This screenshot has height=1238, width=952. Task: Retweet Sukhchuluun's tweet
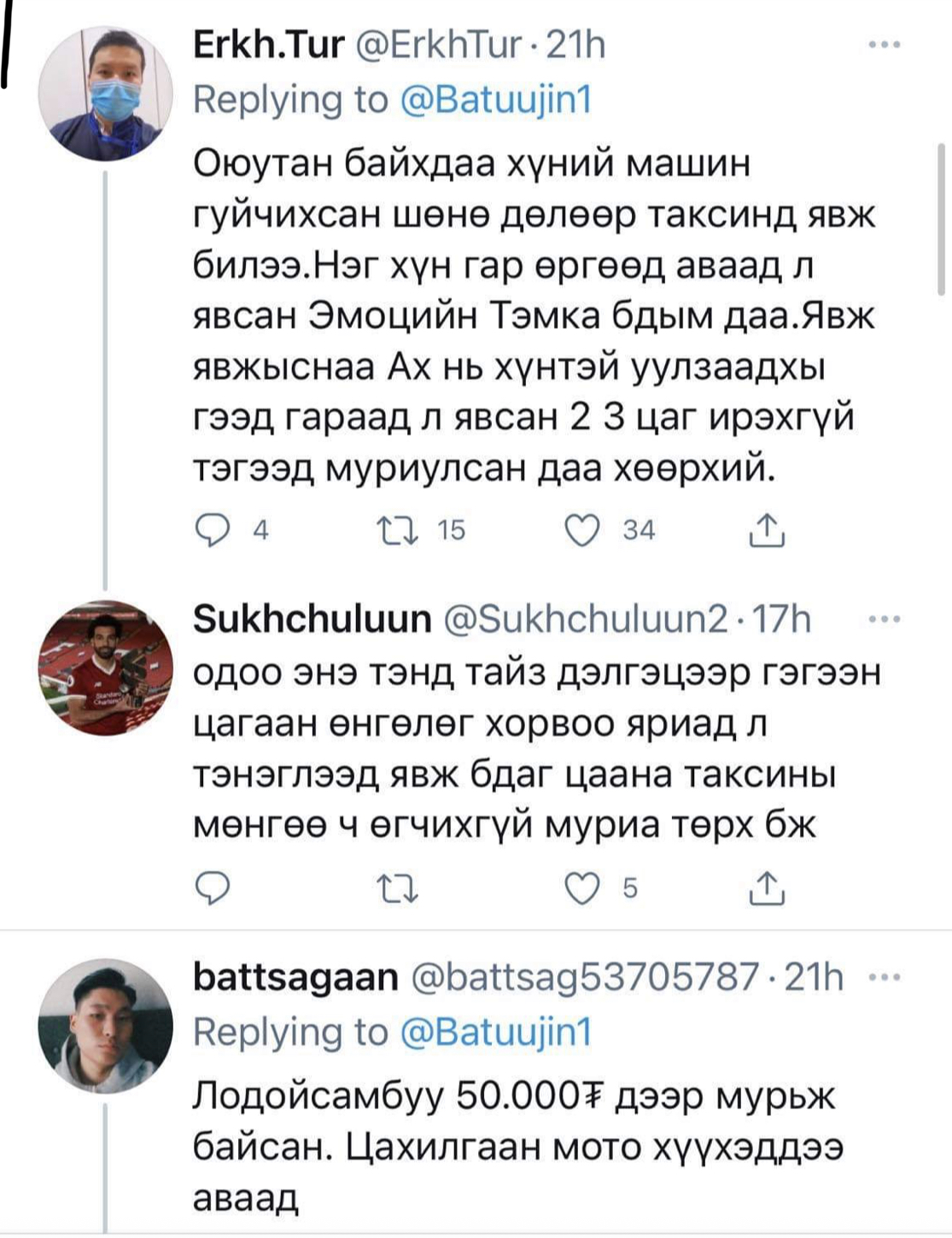pyautogui.click(x=397, y=889)
